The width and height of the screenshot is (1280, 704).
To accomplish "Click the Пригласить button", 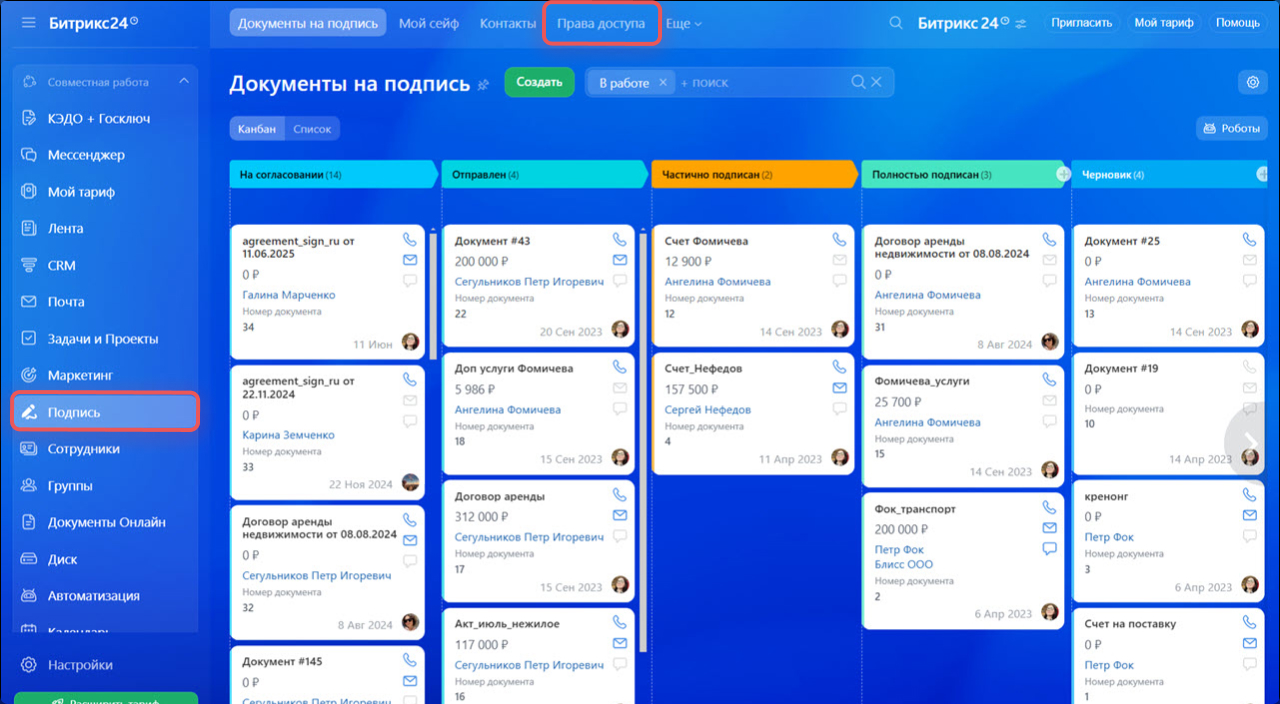I will (x=1082, y=23).
